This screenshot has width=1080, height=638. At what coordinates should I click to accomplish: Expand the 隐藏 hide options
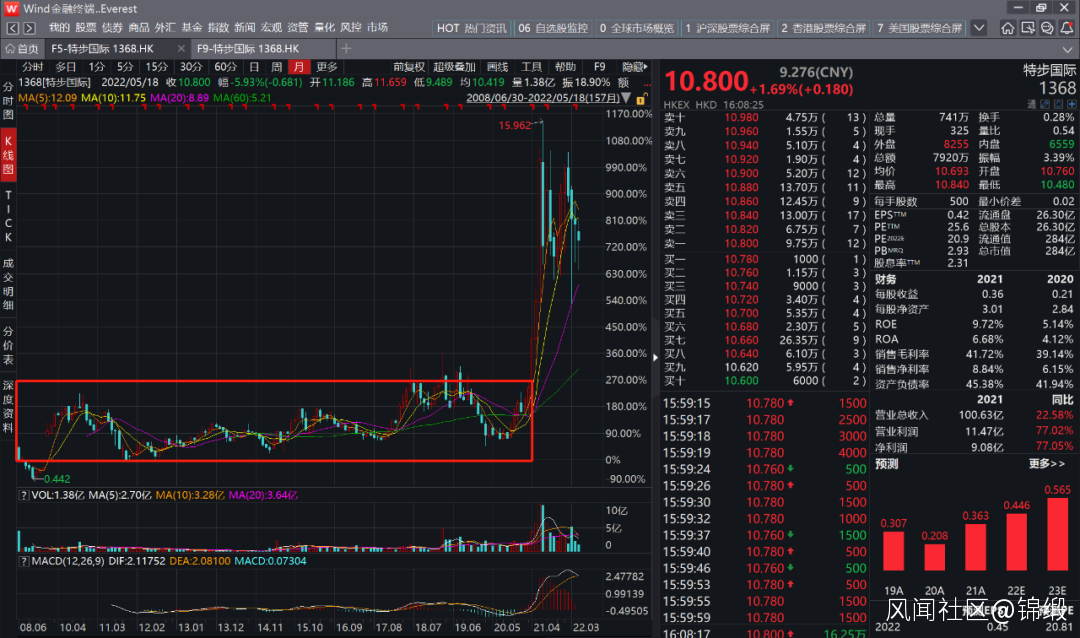tap(634, 67)
